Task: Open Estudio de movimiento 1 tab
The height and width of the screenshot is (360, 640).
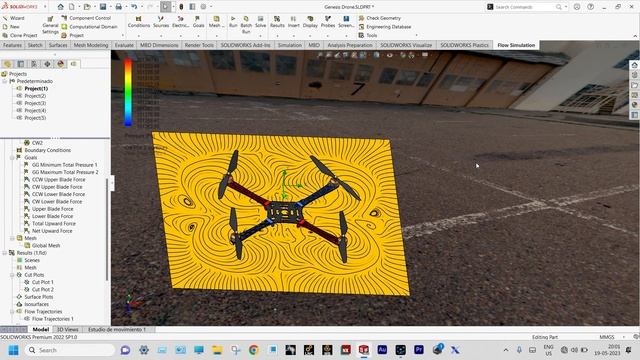Action: tap(117, 329)
